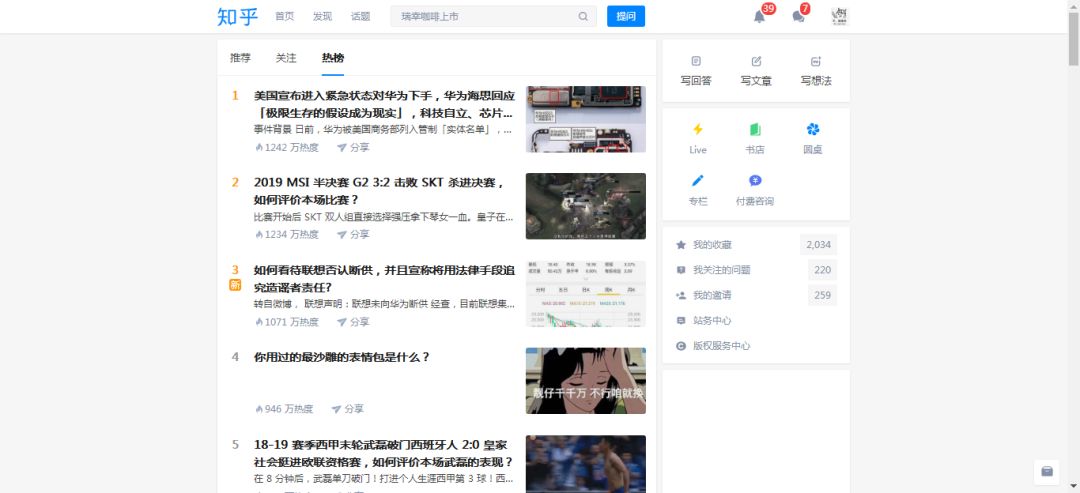Screen dimensions: 1080x493
Task: Open 你用过的最沙雕的表情包 question title
Action: coord(342,357)
